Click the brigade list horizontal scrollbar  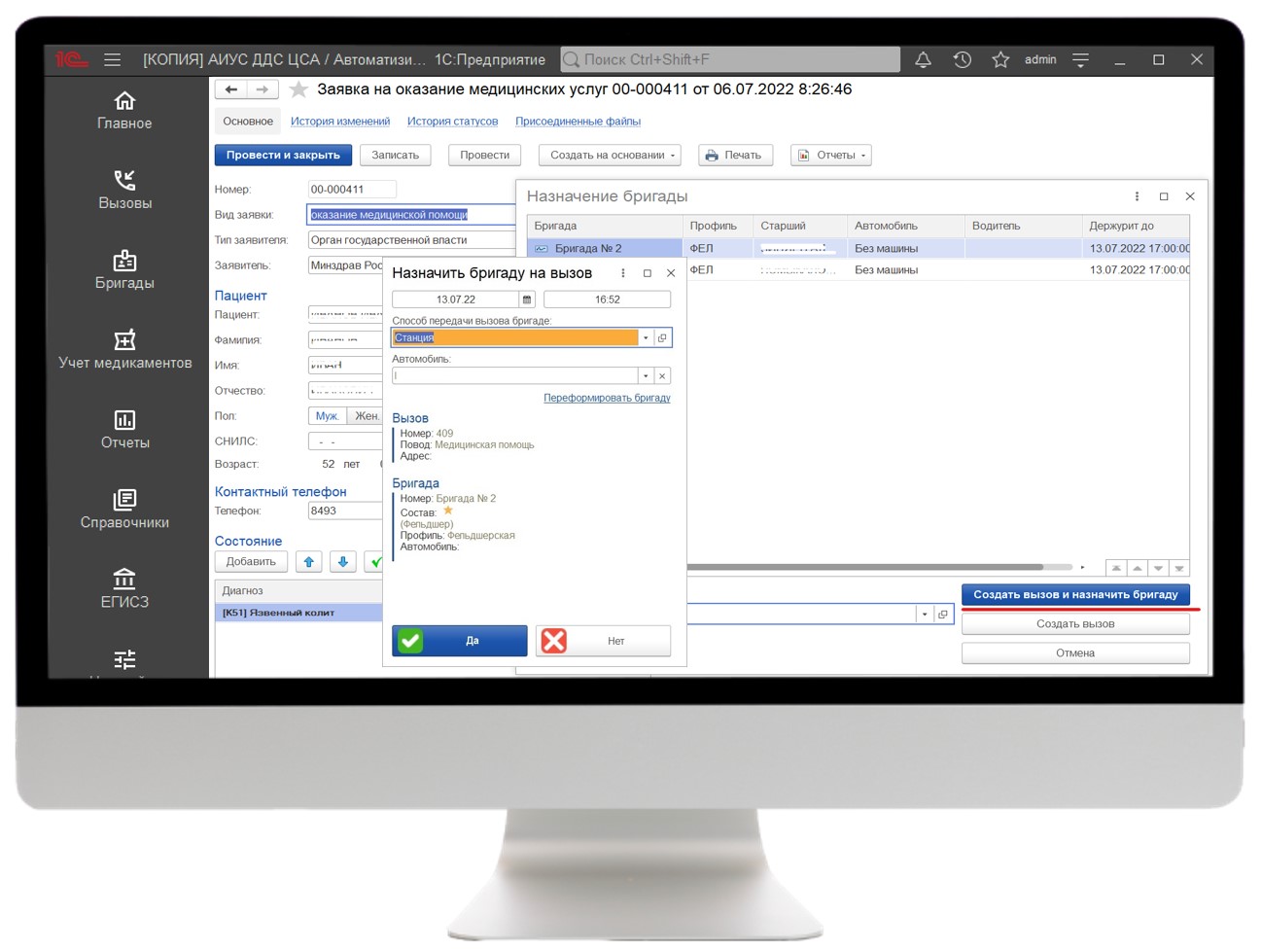coord(865,567)
